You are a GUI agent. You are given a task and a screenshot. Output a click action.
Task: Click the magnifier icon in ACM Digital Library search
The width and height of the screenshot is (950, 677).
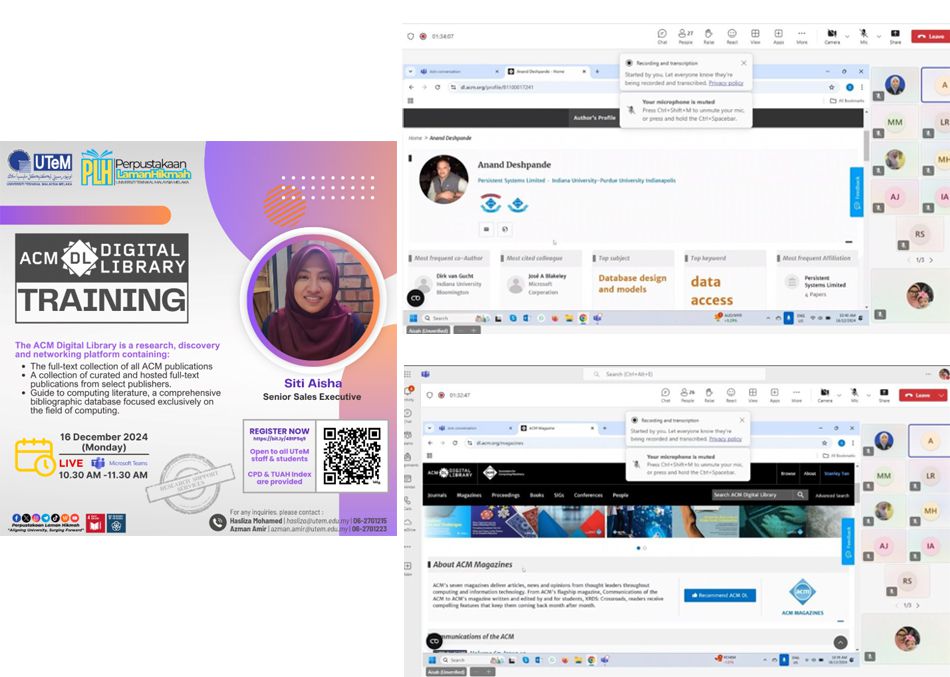(x=801, y=495)
